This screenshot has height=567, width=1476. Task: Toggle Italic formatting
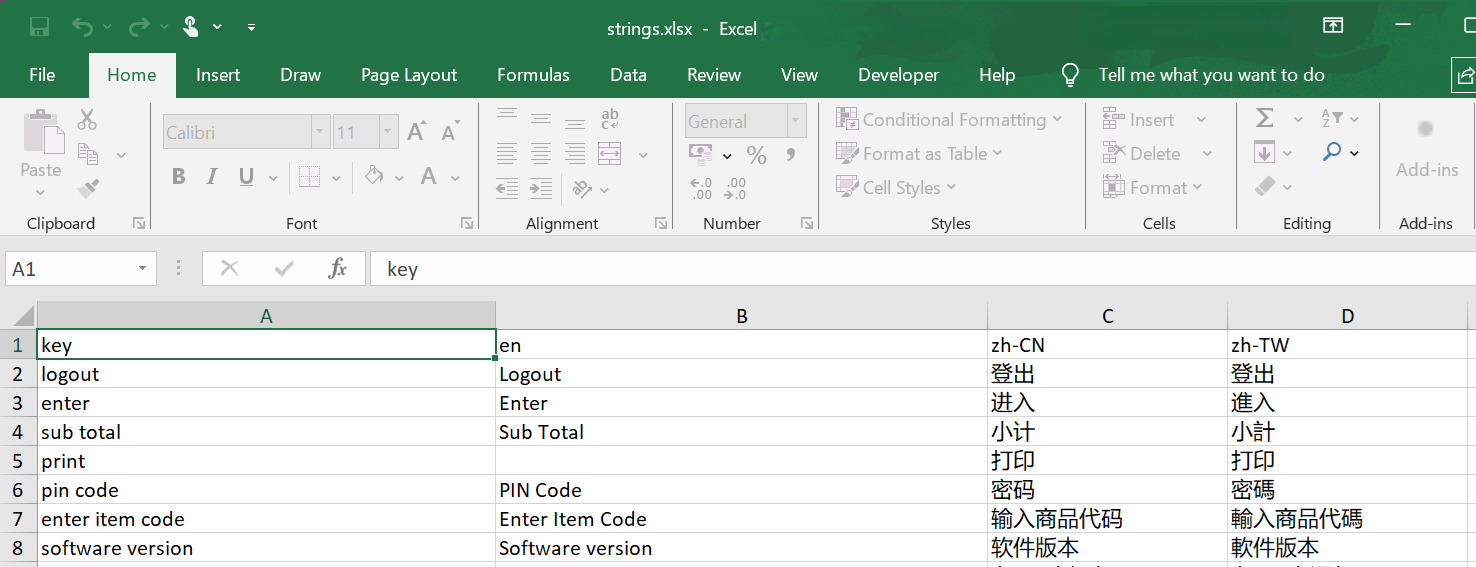coord(212,177)
